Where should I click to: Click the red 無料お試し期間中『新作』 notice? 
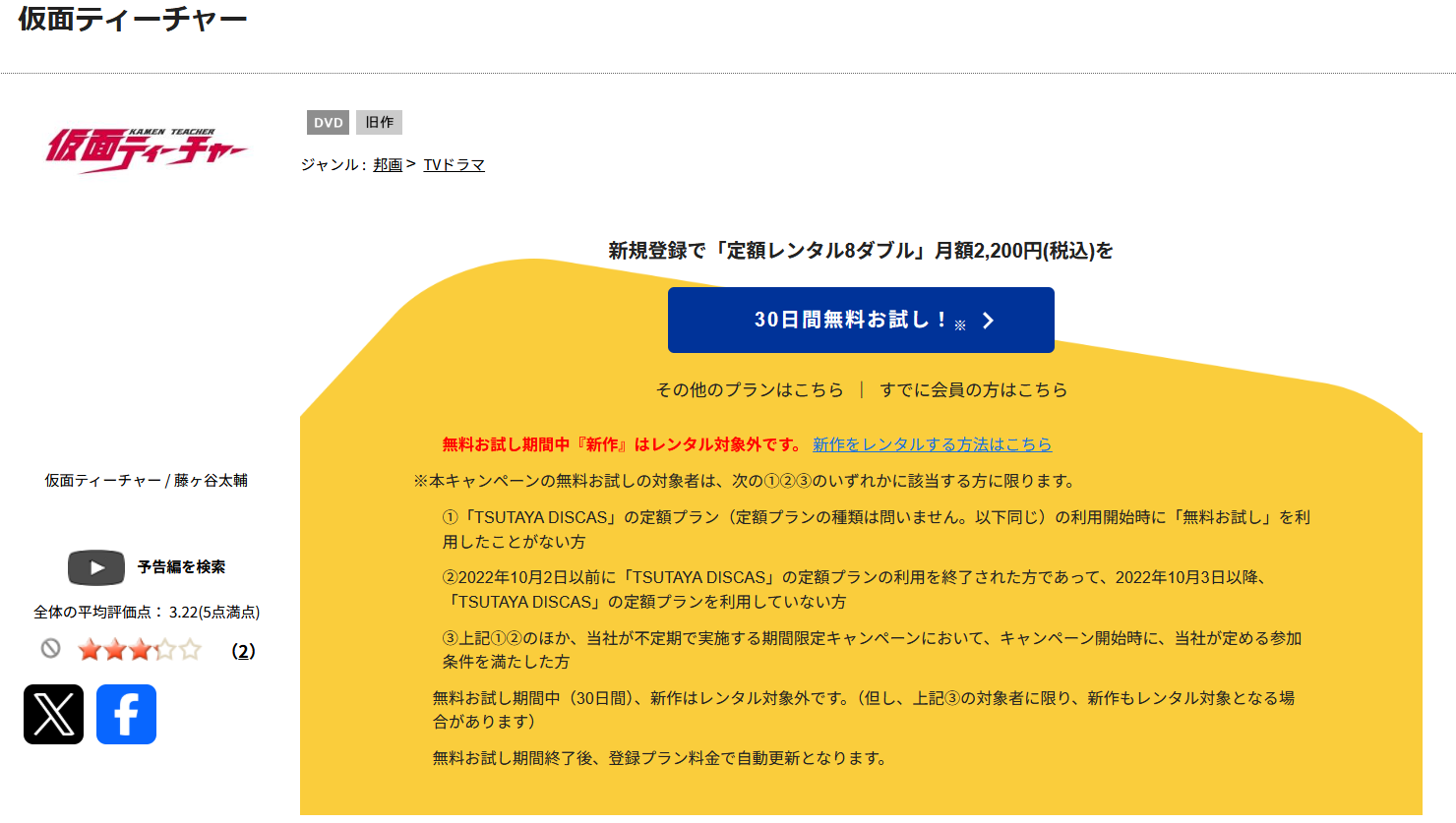click(x=623, y=444)
